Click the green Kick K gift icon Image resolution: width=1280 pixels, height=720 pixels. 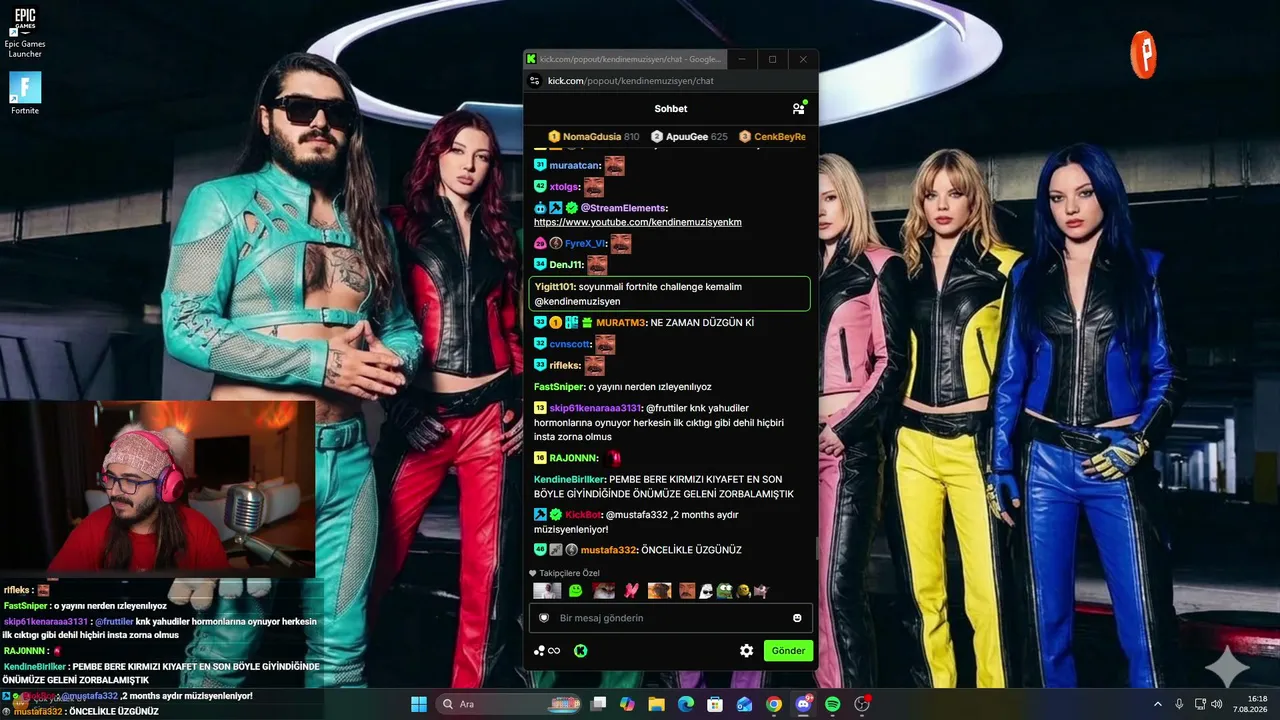pyautogui.click(x=580, y=651)
